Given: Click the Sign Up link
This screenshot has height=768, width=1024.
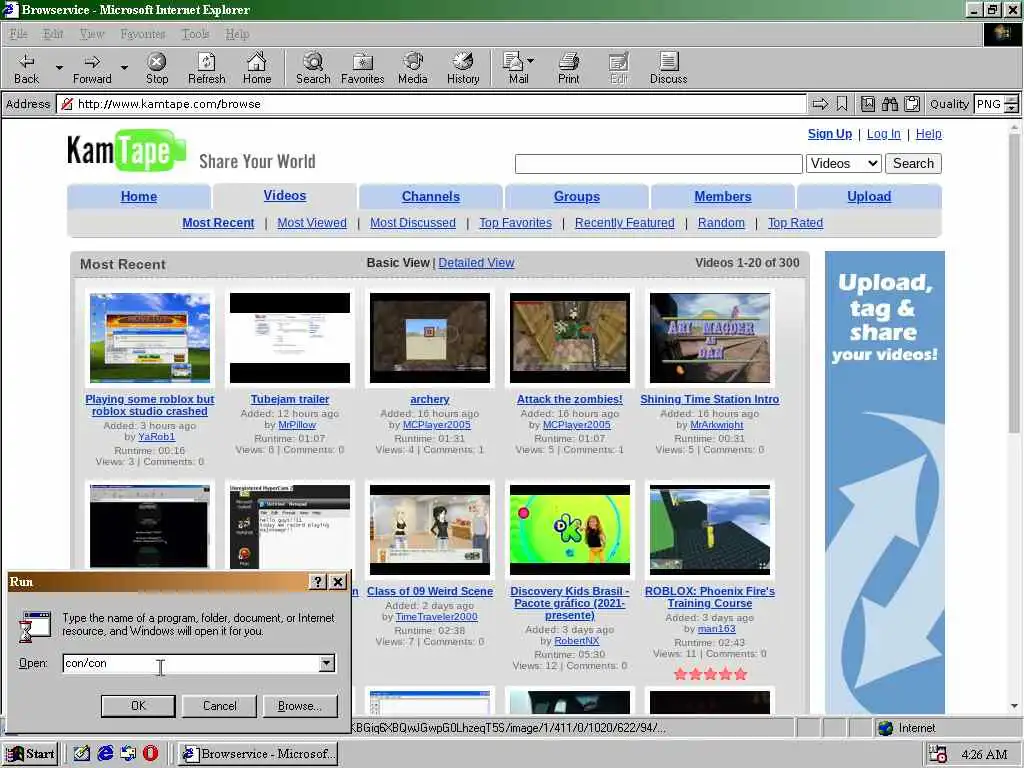Looking at the screenshot, I should pos(829,134).
